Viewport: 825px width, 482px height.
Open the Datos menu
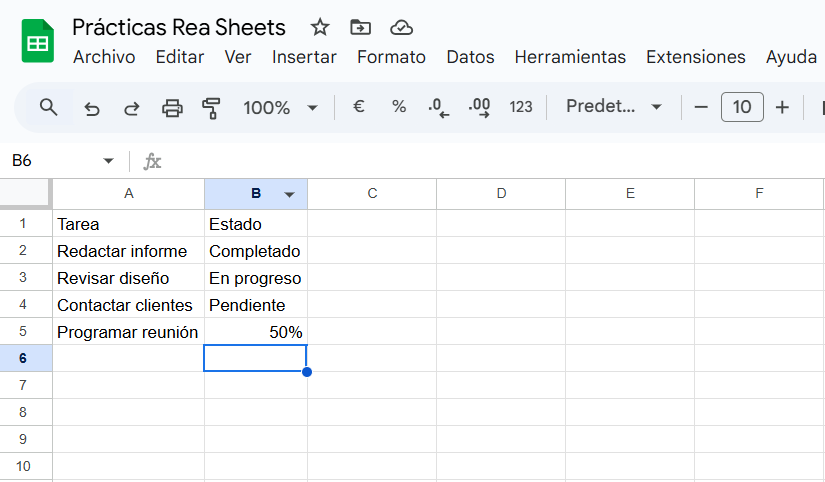[470, 57]
